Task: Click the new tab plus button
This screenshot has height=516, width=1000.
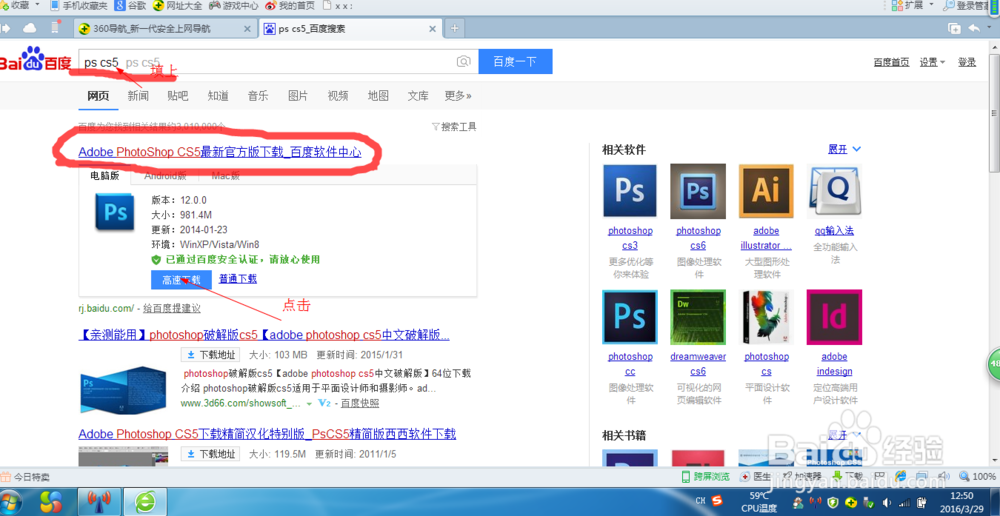Action: click(x=454, y=28)
